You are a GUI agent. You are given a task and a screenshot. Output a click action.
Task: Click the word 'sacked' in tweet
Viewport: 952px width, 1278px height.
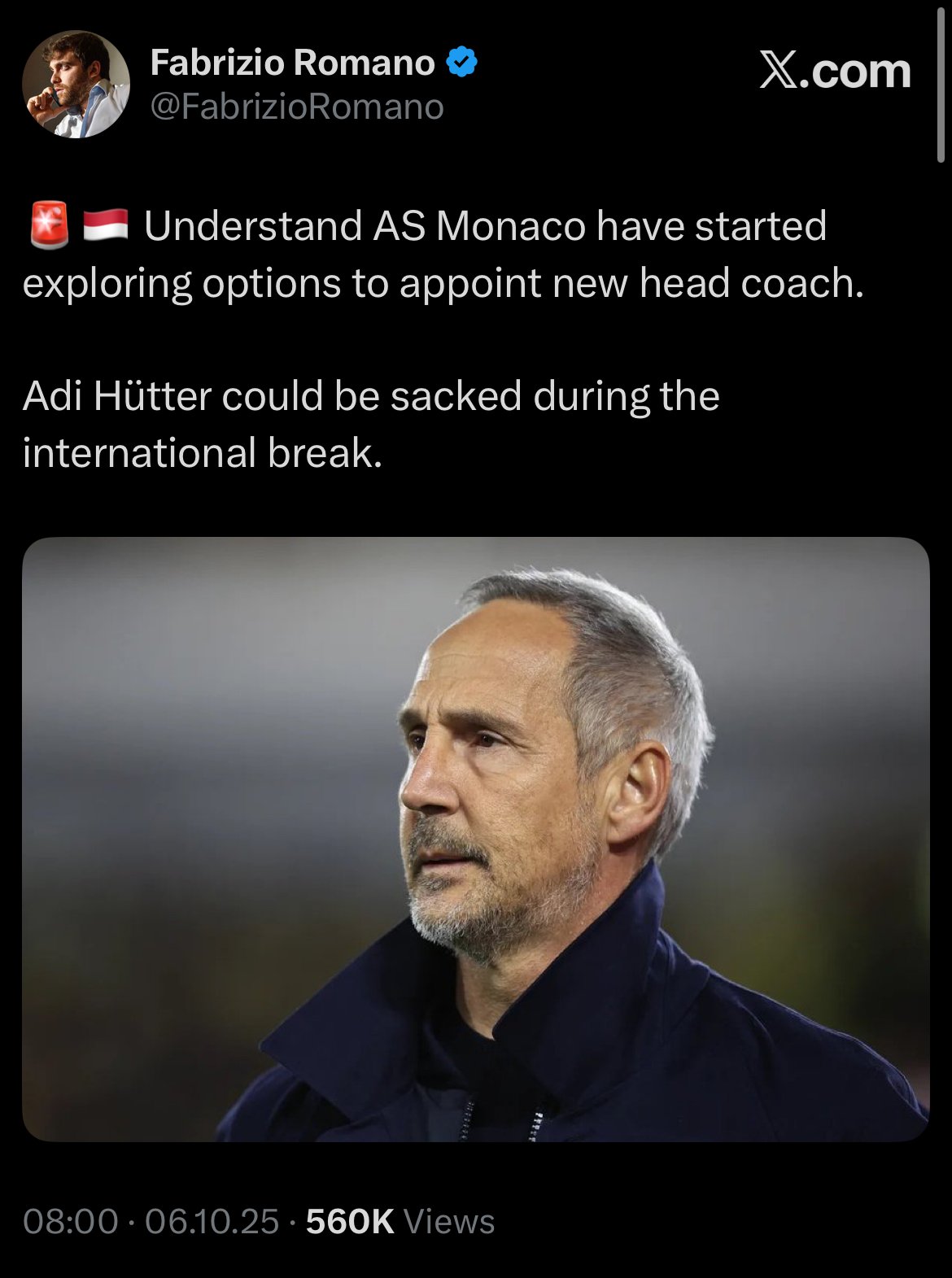click(x=456, y=396)
